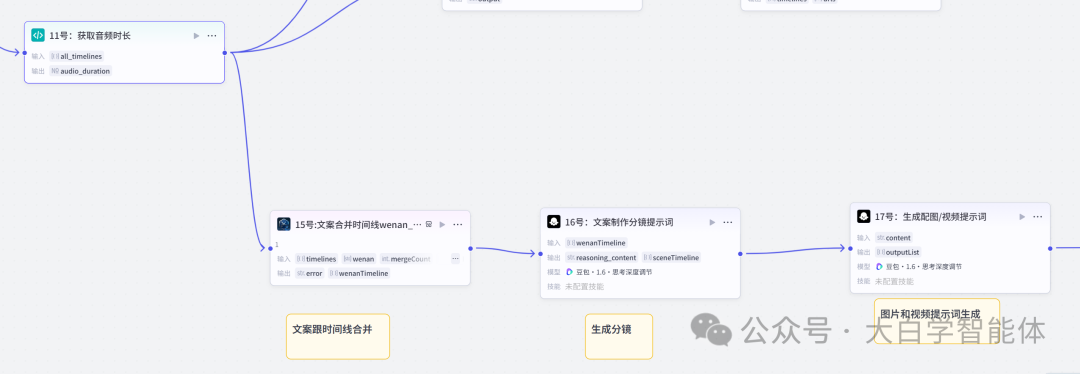Select the sceneTimeline output tag in node 16
Image resolution: width=1080 pixels, height=374 pixels.
(x=672, y=258)
